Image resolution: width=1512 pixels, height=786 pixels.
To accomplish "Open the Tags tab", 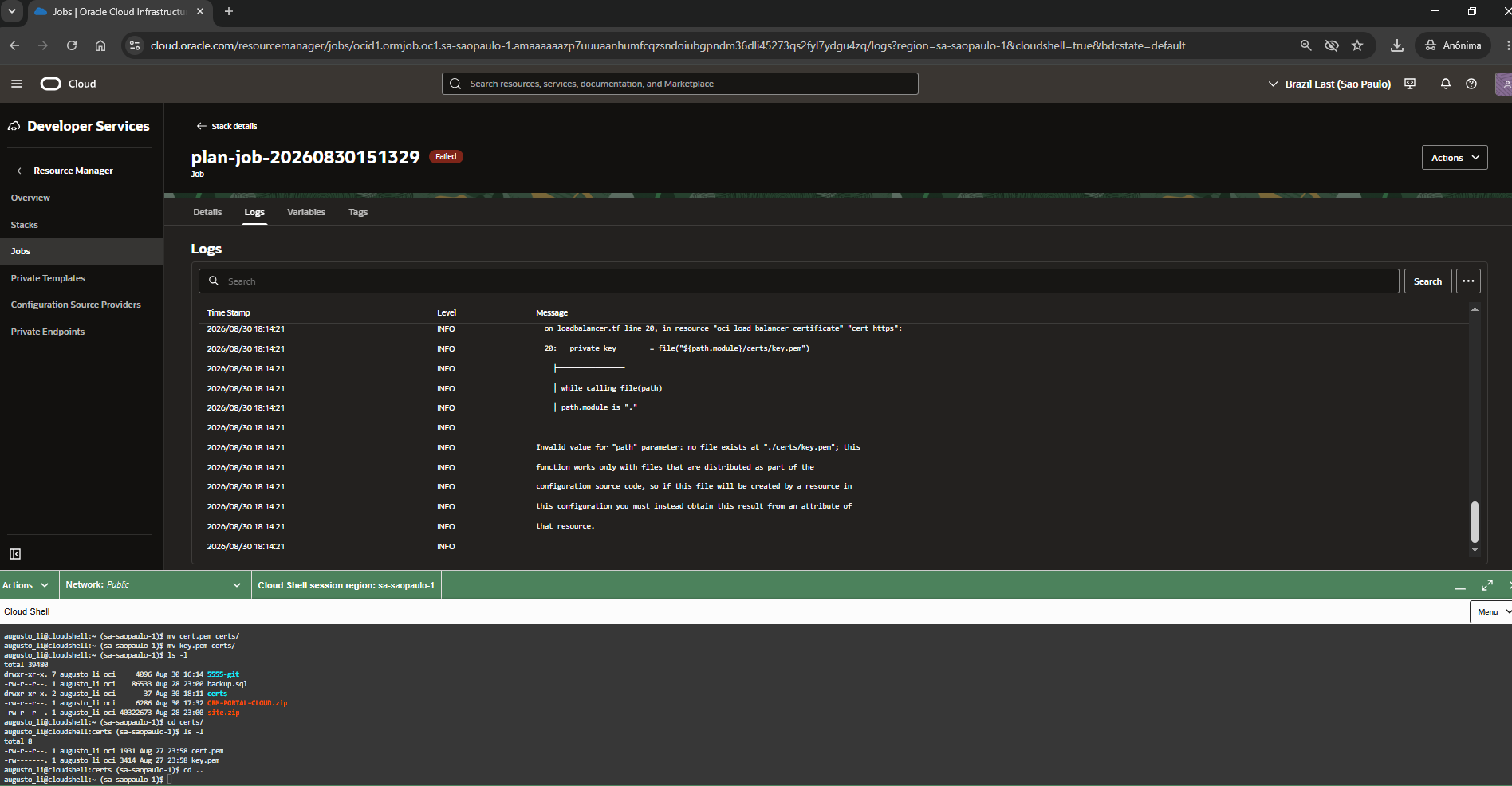I will point(358,212).
